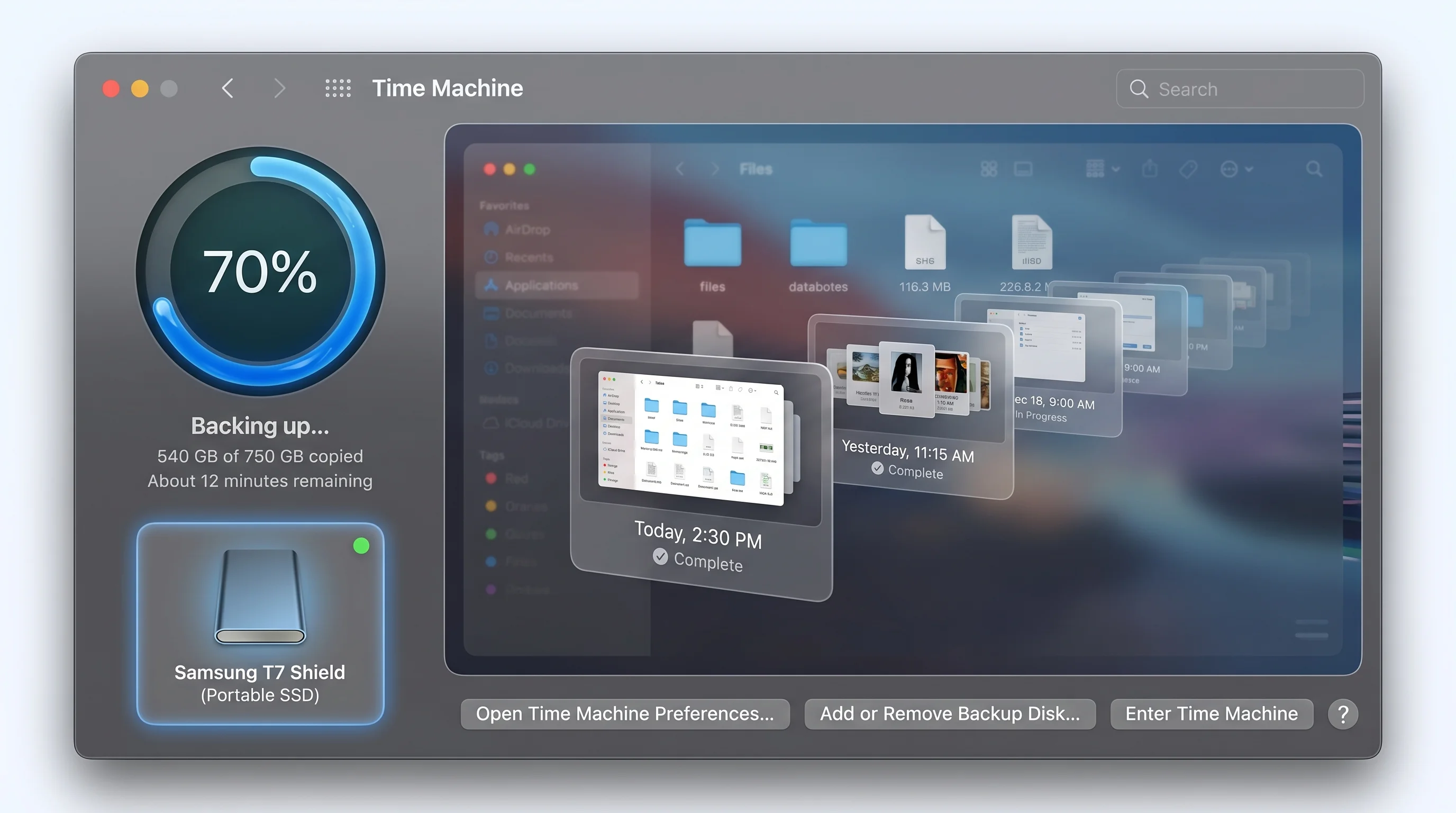Click the 'Backing up...' status text
This screenshot has height=813, width=1456.
tap(260, 426)
